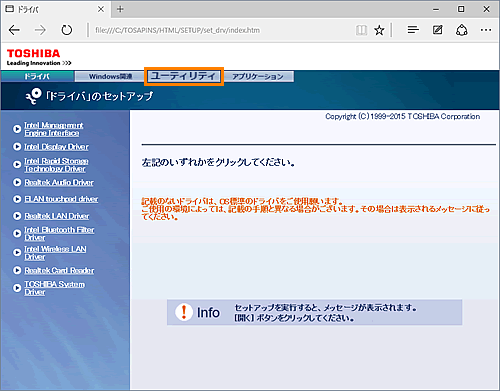Click bullet icon beside Intel Display Driver

pos(17,147)
